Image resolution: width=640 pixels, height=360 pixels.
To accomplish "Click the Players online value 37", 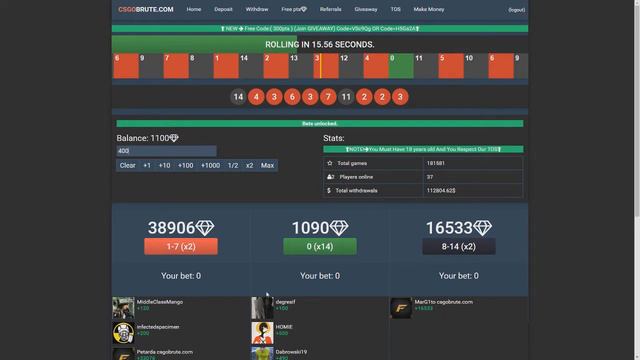I will coord(430,177).
